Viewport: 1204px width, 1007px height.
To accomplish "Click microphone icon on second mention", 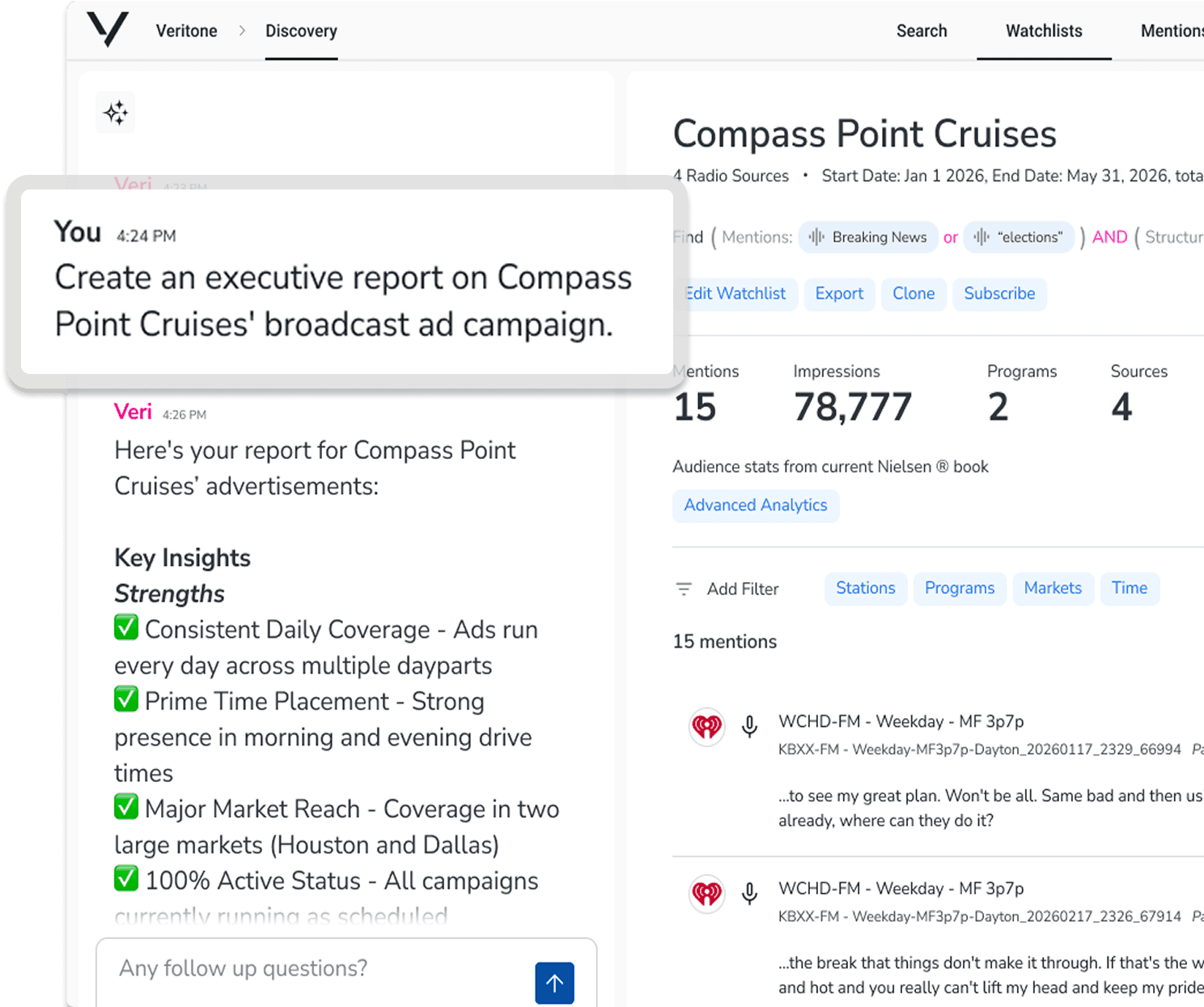I will pyautogui.click(x=750, y=894).
